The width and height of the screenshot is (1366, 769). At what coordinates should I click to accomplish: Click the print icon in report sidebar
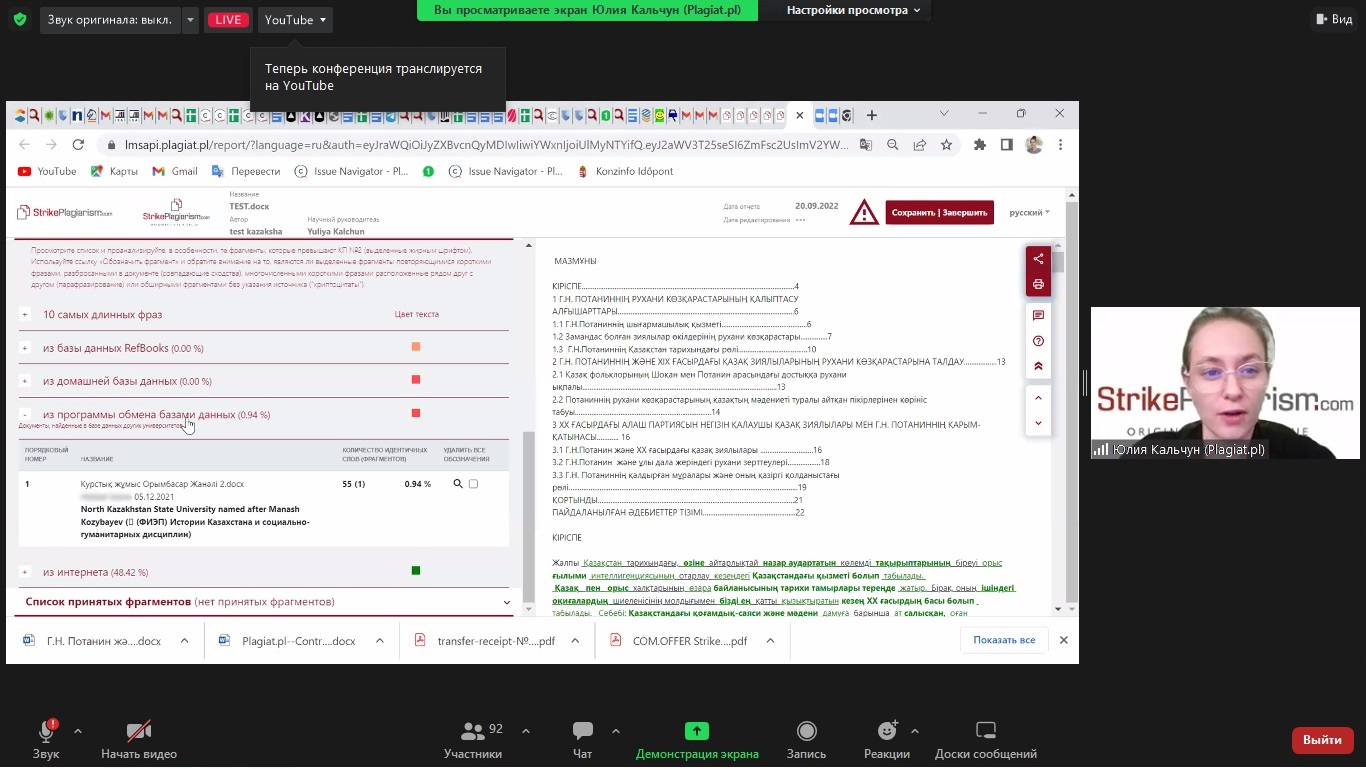click(1038, 284)
